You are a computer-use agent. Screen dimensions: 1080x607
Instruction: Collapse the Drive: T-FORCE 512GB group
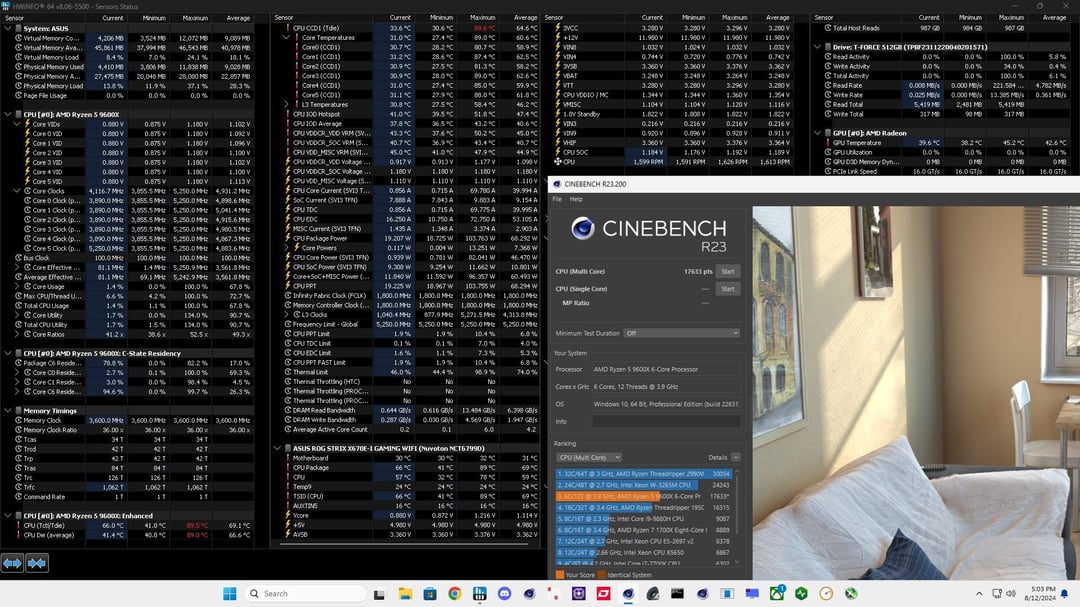pyautogui.click(x=818, y=48)
